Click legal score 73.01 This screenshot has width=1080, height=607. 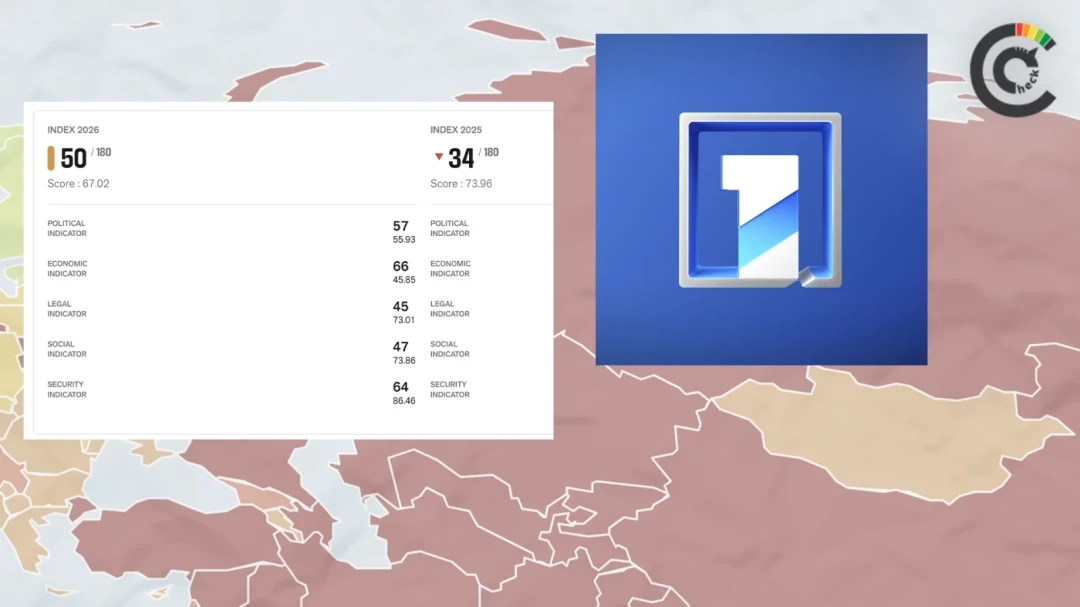click(x=404, y=320)
